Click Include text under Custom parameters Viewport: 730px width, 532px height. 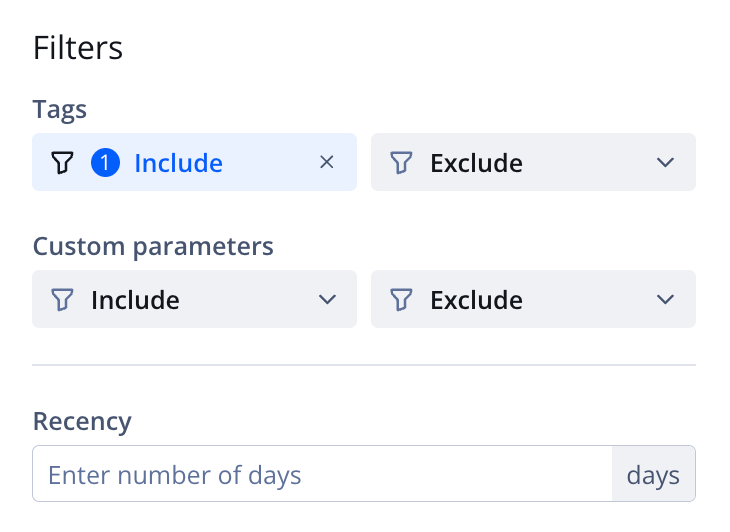[135, 299]
